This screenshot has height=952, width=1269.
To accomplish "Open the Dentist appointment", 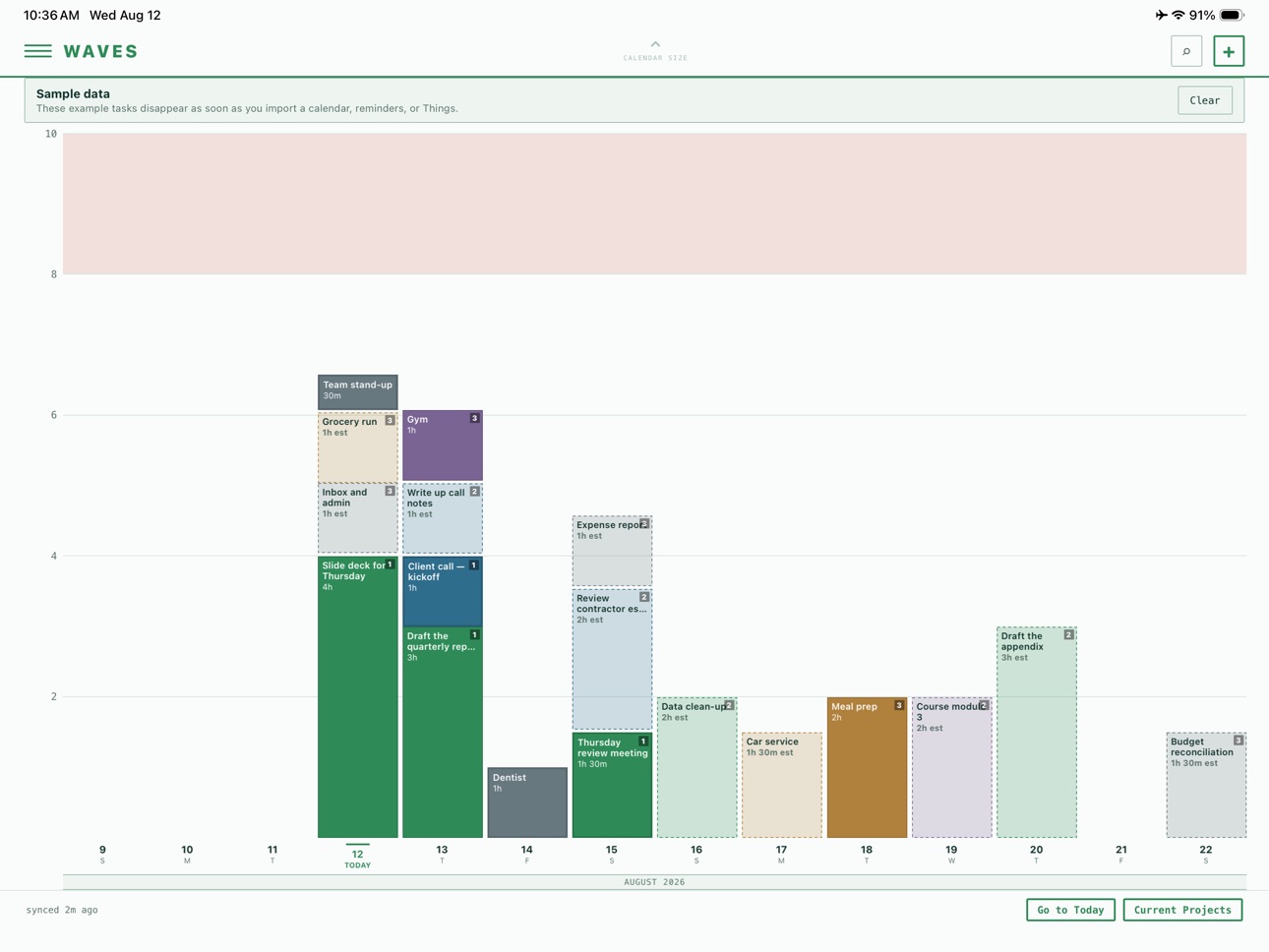I will (x=527, y=803).
